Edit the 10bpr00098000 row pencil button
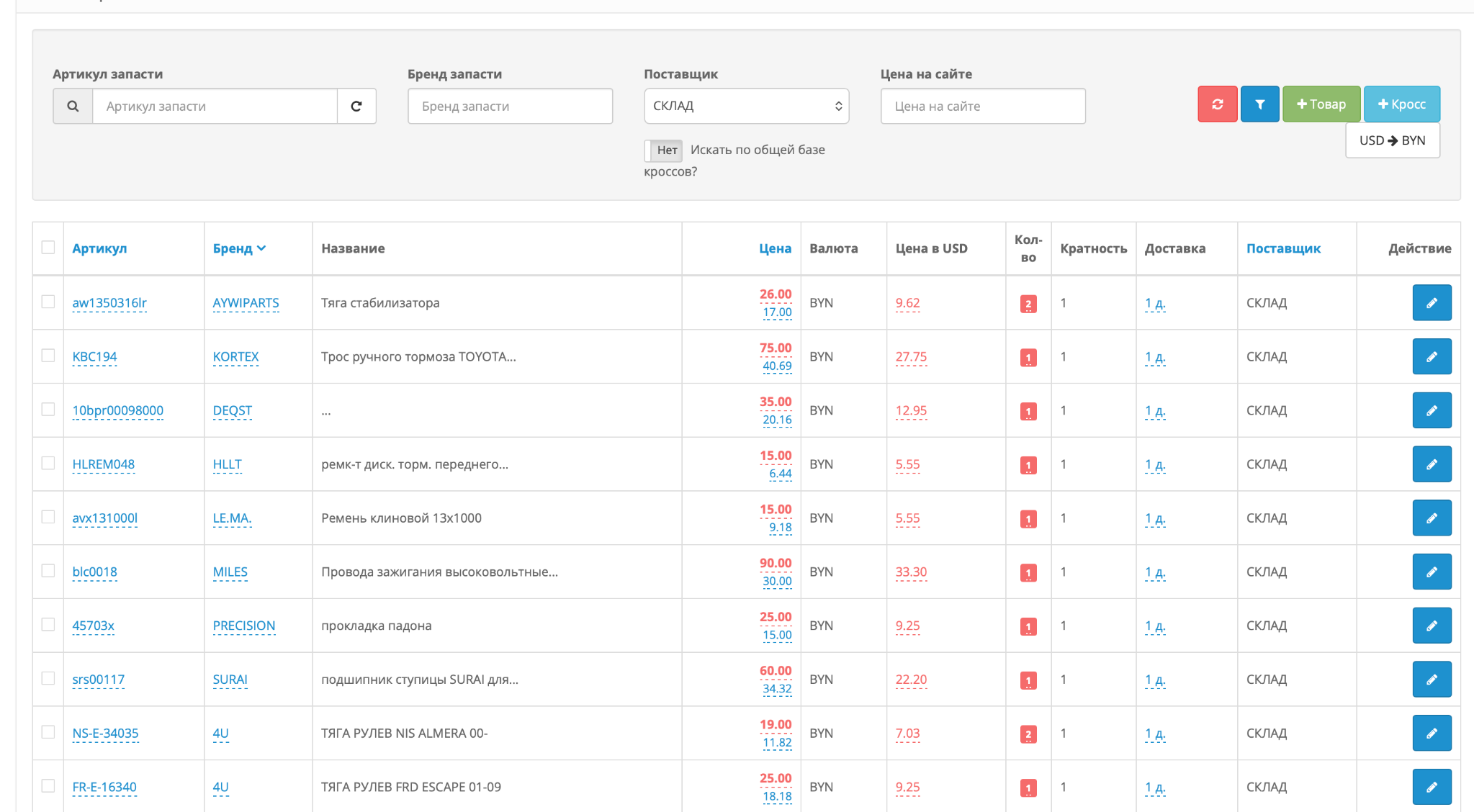The image size is (1474, 812). tap(1432, 410)
